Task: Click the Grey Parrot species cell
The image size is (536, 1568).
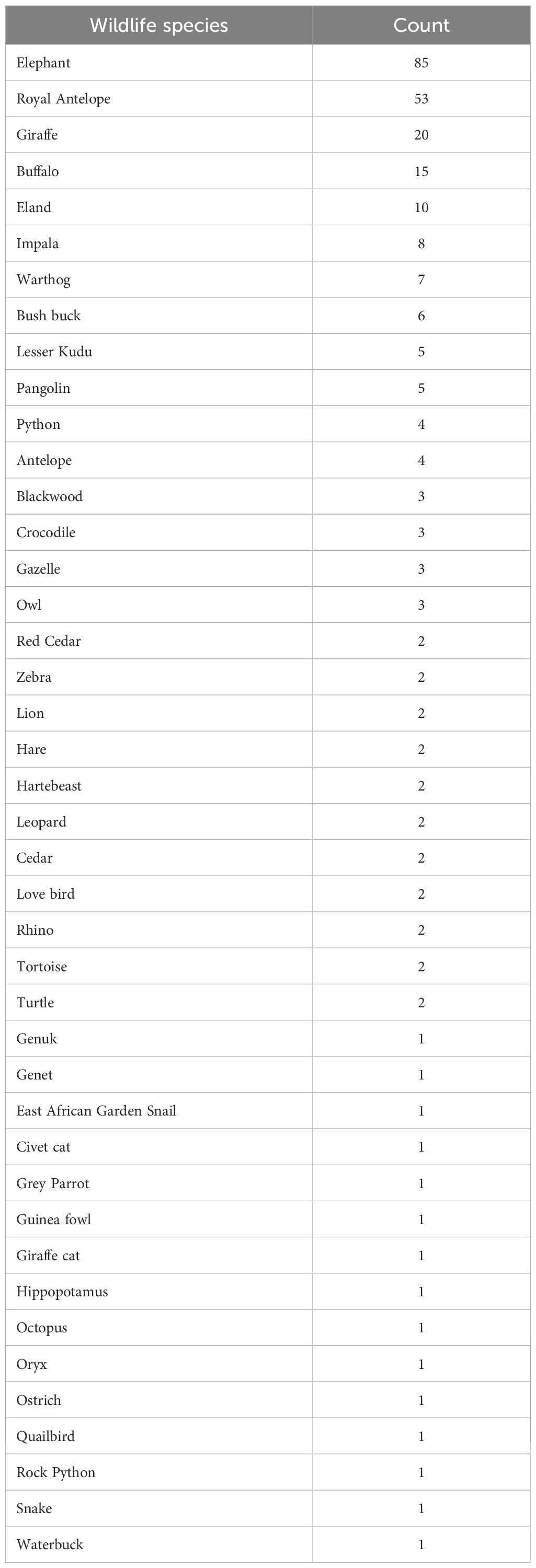Action: tap(53, 1183)
